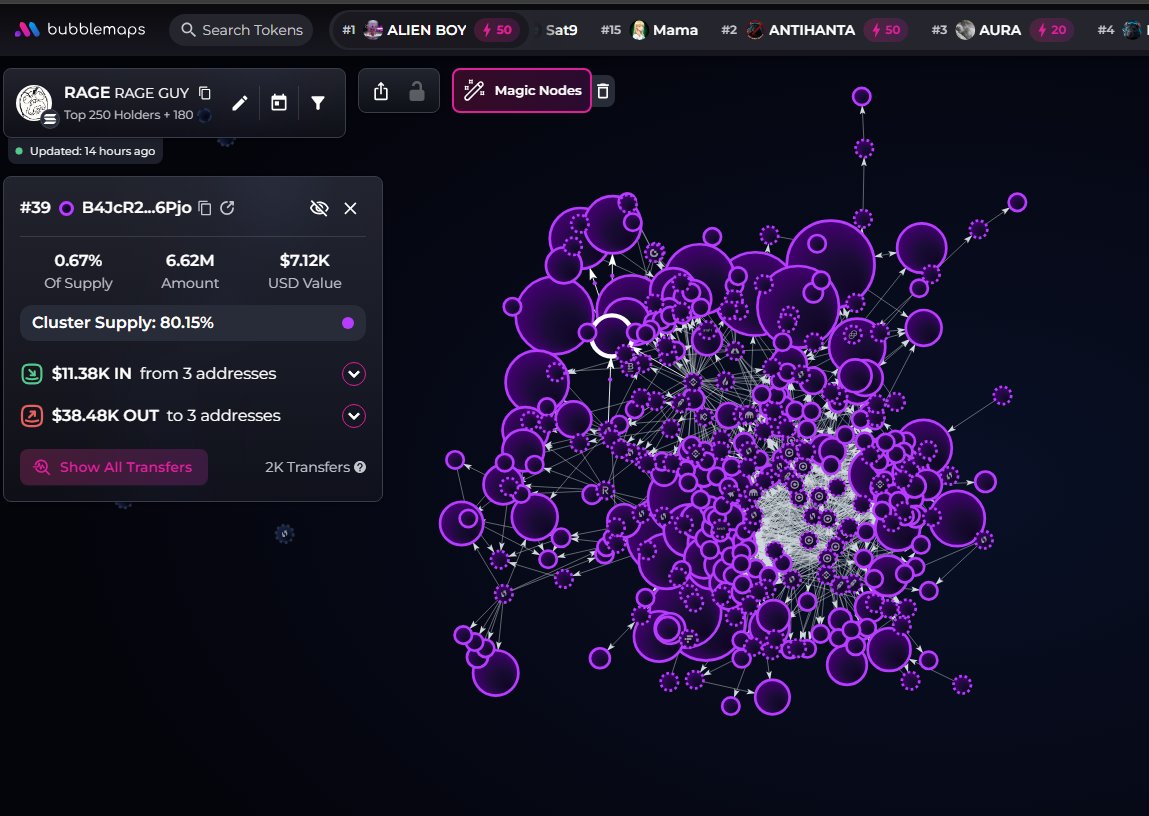This screenshot has height=816, width=1149.
Task: Close the wallet details panel
Action: pyautogui.click(x=350, y=209)
